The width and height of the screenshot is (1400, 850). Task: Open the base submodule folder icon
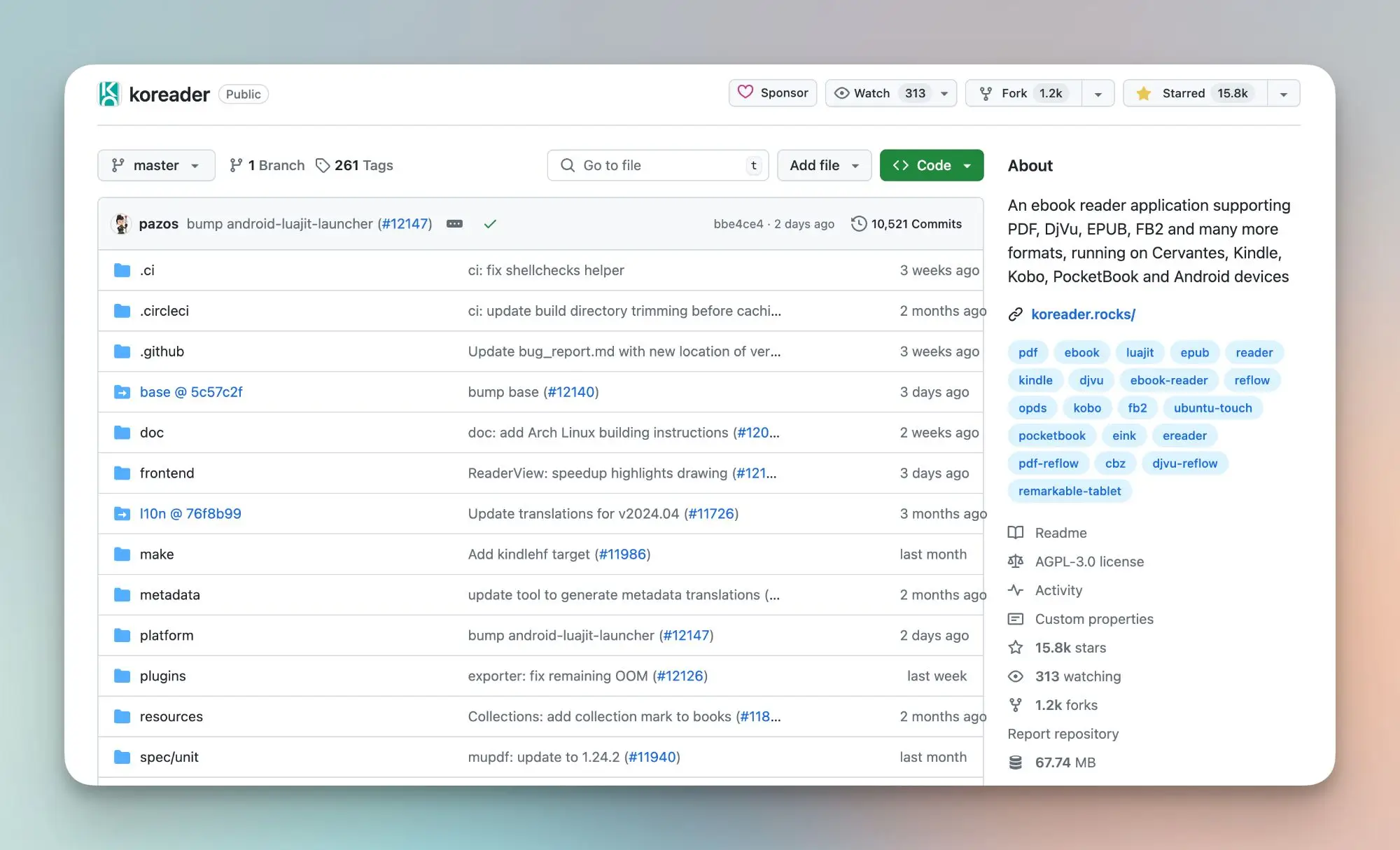pyautogui.click(x=122, y=392)
